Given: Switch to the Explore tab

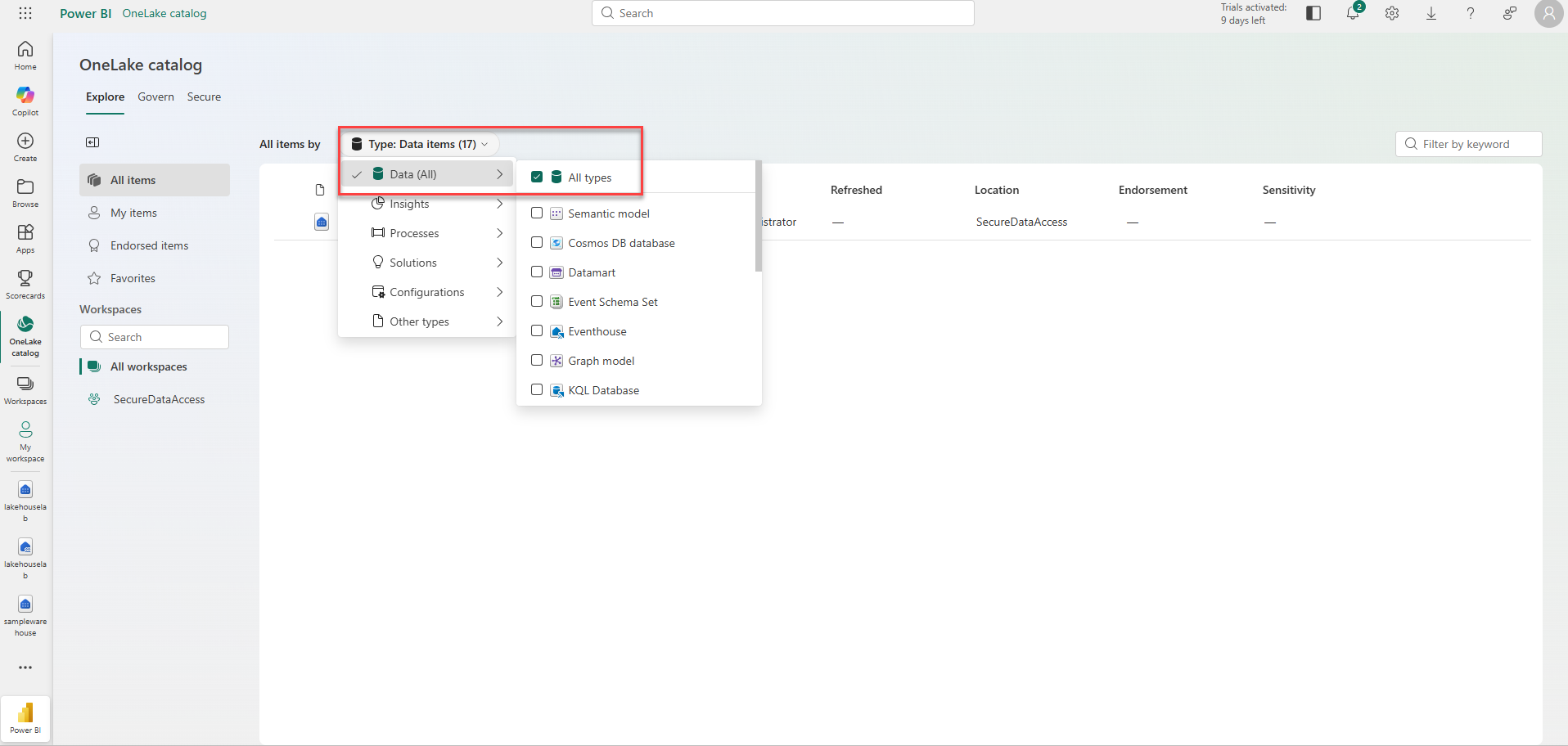Looking at the screenshot, I should [106, 97].
